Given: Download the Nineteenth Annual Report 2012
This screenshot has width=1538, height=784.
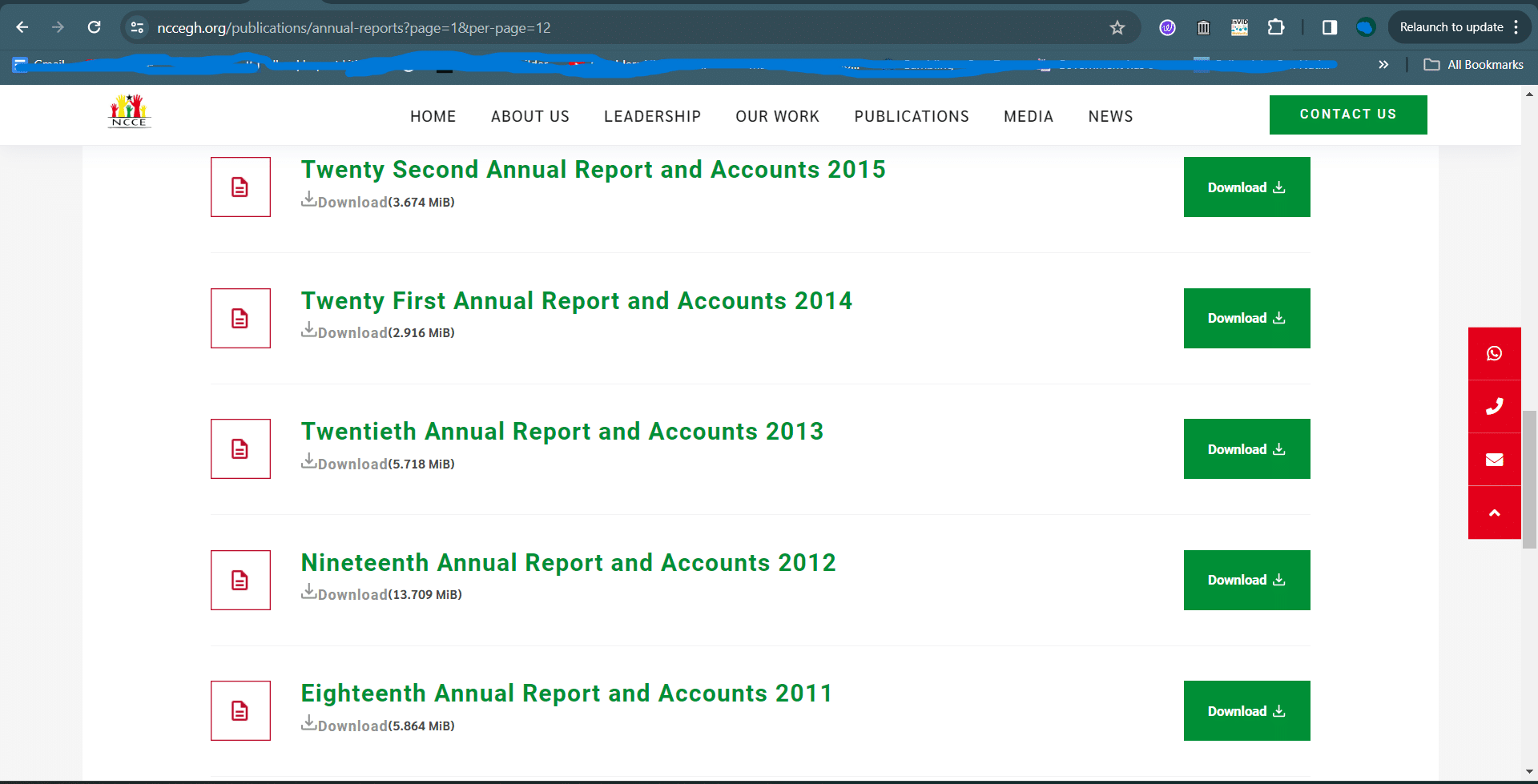Looking at the screenshot, I should point(1246,580).
